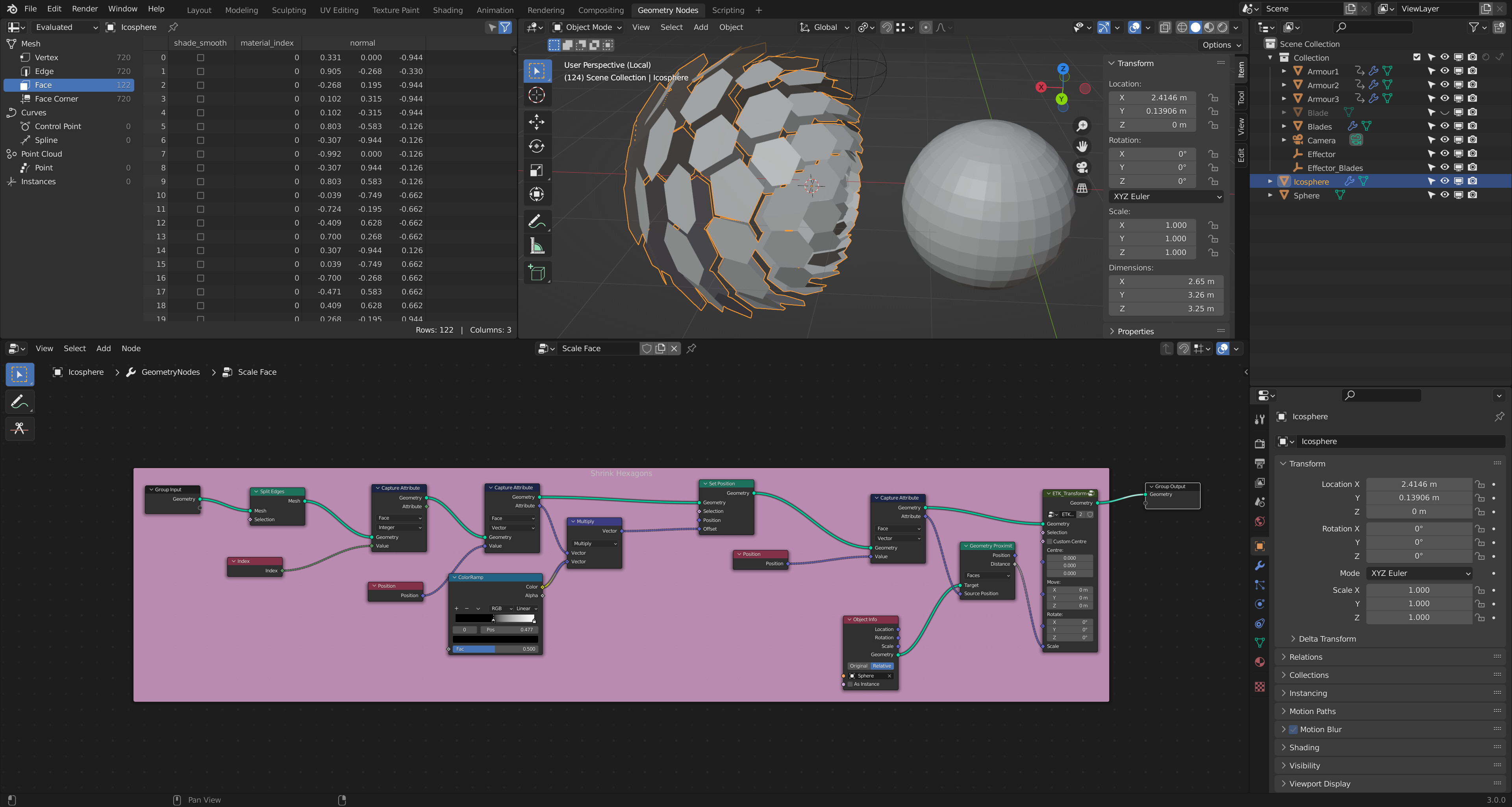Image resolution: width=1512 pixels, height=807 pixels.
Task: Open the Select menu in node editor
Action: (74, 348)
